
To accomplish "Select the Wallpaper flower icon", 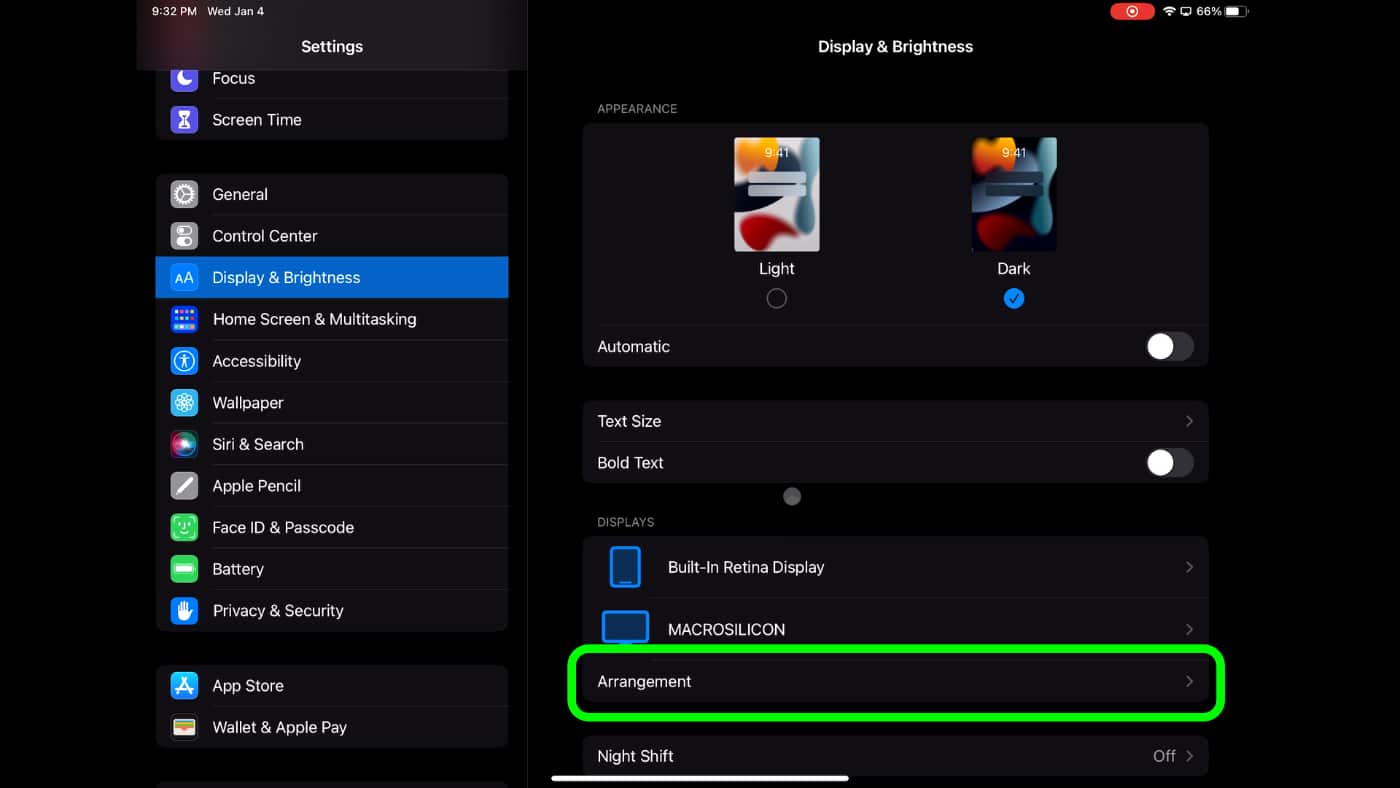I will (x=184, y=403).
